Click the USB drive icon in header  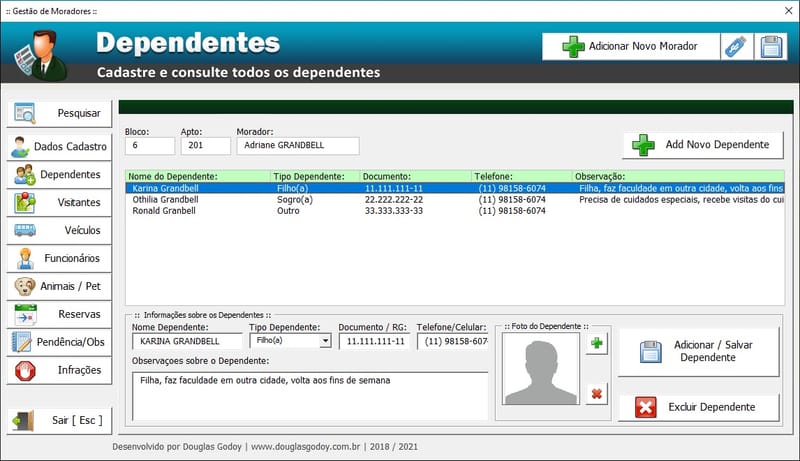point(735,46)
